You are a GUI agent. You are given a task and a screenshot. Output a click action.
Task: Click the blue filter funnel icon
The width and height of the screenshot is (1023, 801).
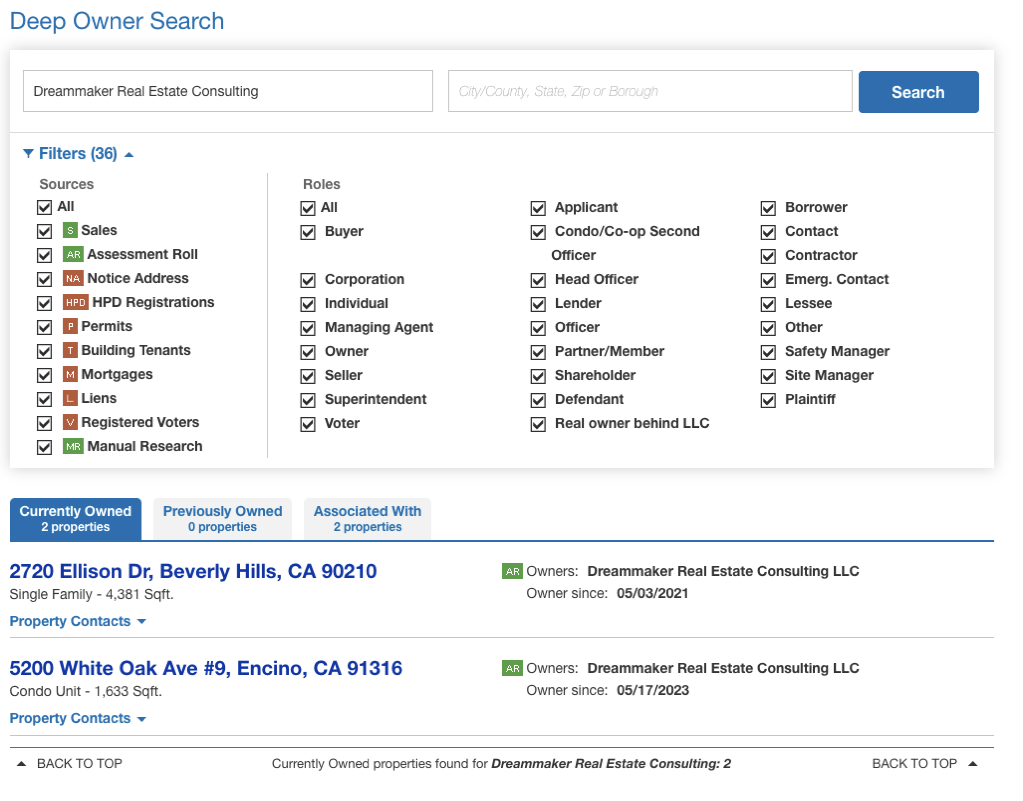(x=28, y=153)
